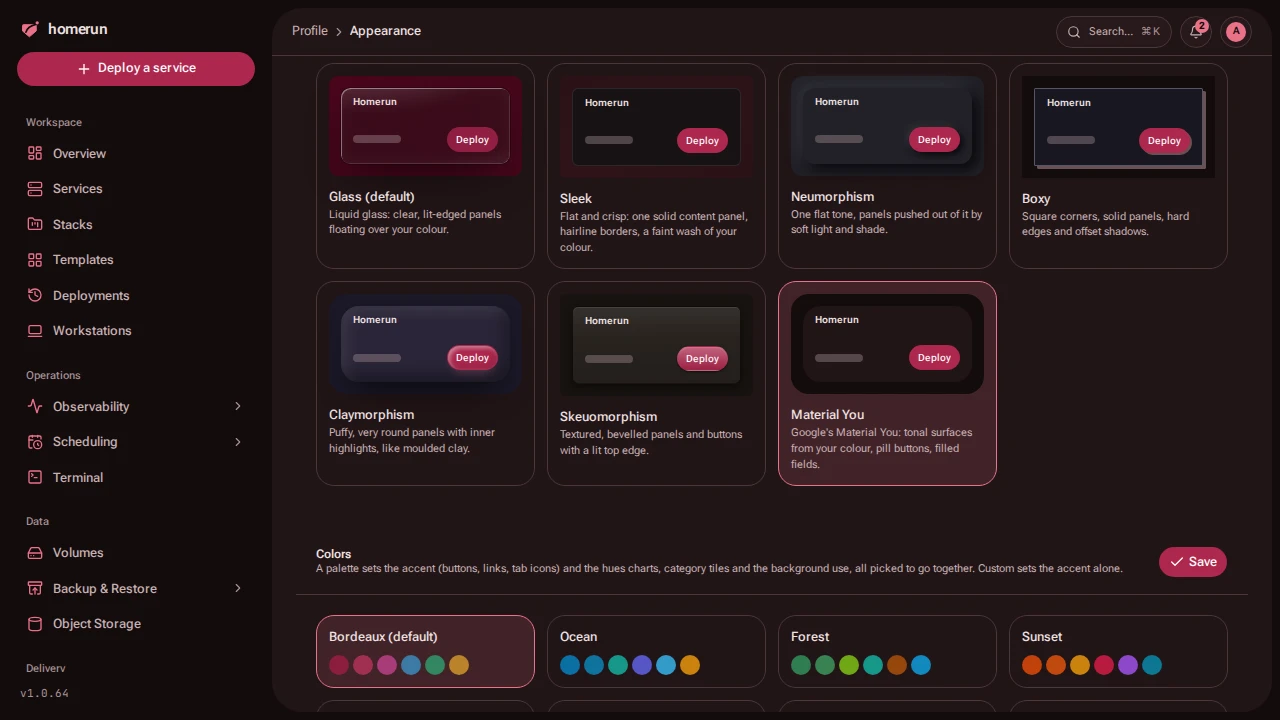1280x720 pixels.
Task: Click the Backup & Restore archive icon
Action: coord(35,588)
